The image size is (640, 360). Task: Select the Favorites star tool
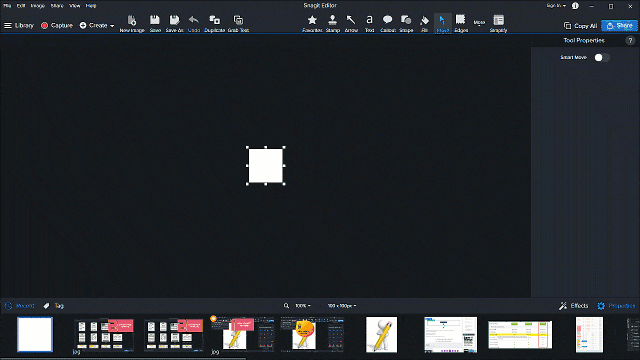pyautogui.click(x=312, y=24)
